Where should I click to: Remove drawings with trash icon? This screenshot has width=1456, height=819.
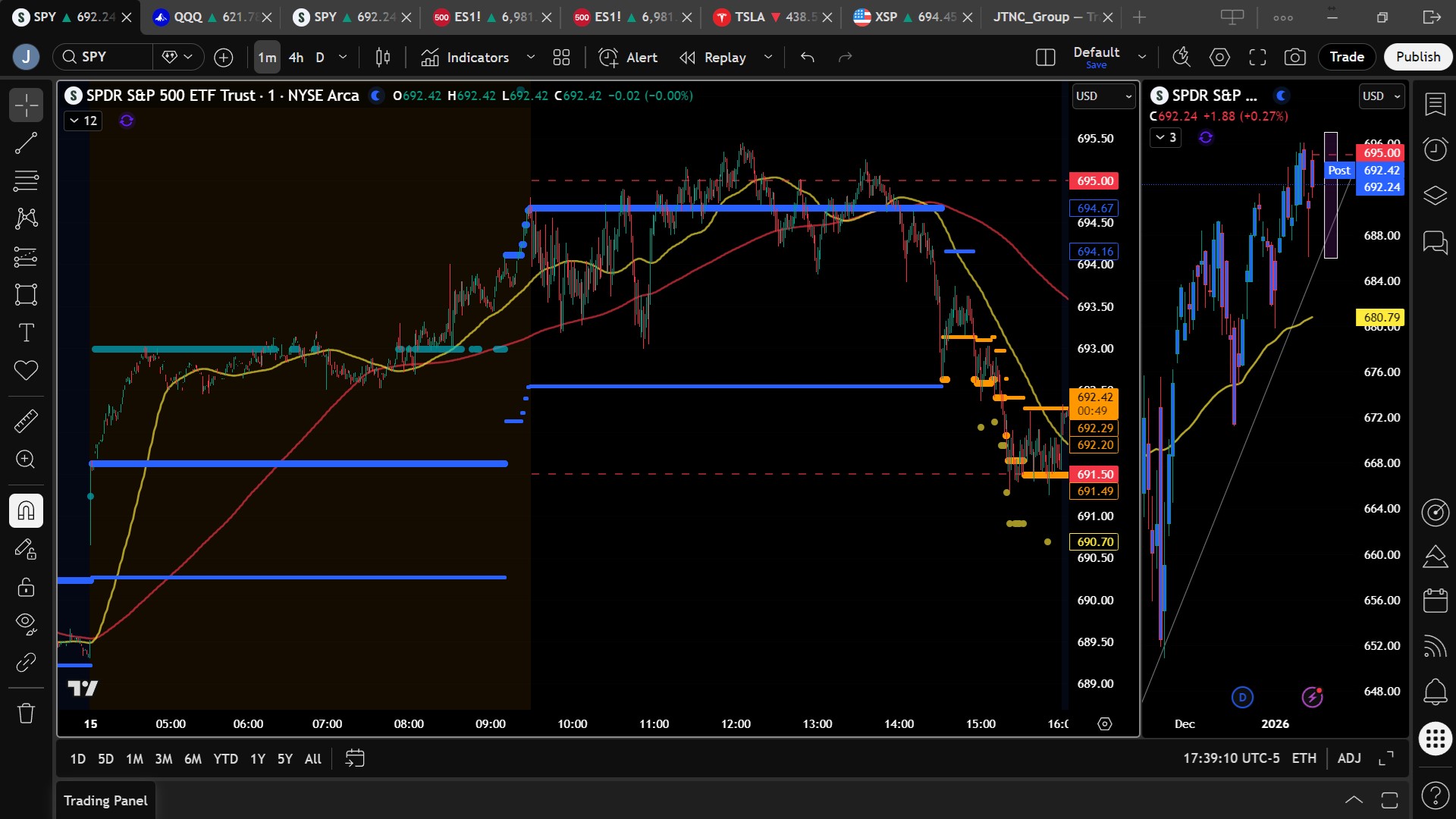(26, 713)
